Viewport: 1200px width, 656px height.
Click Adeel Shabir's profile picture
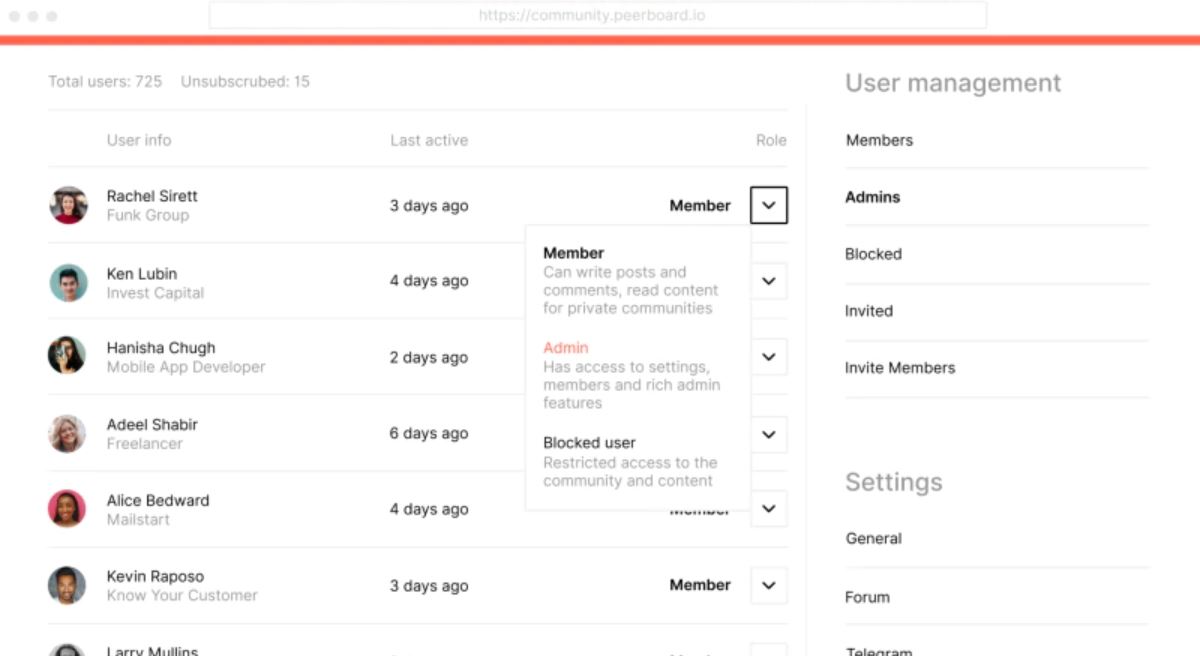pos(67,433)
